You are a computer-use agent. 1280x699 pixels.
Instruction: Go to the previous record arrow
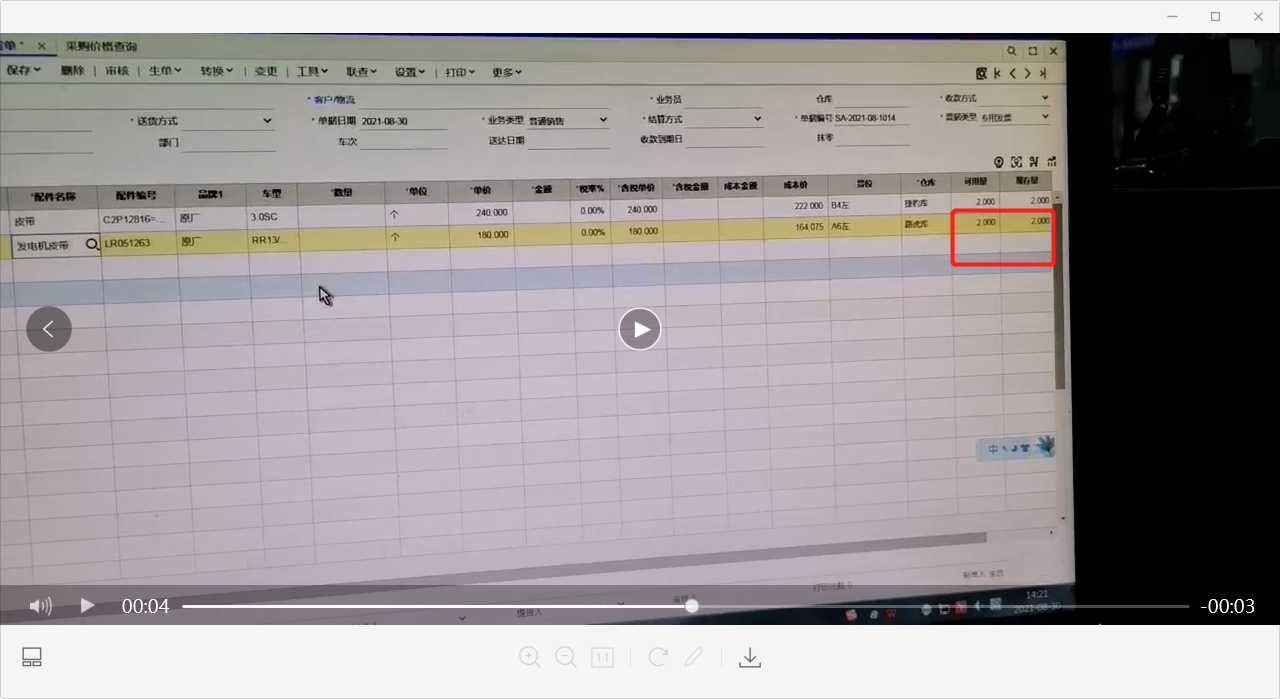1013,73
